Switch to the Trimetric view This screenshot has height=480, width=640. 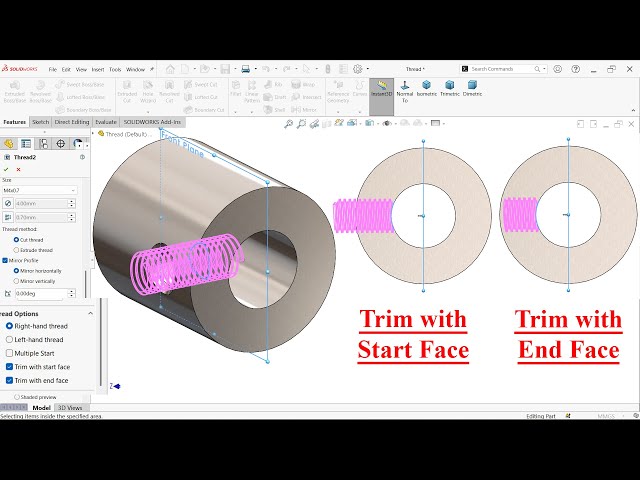coord(450,88)
